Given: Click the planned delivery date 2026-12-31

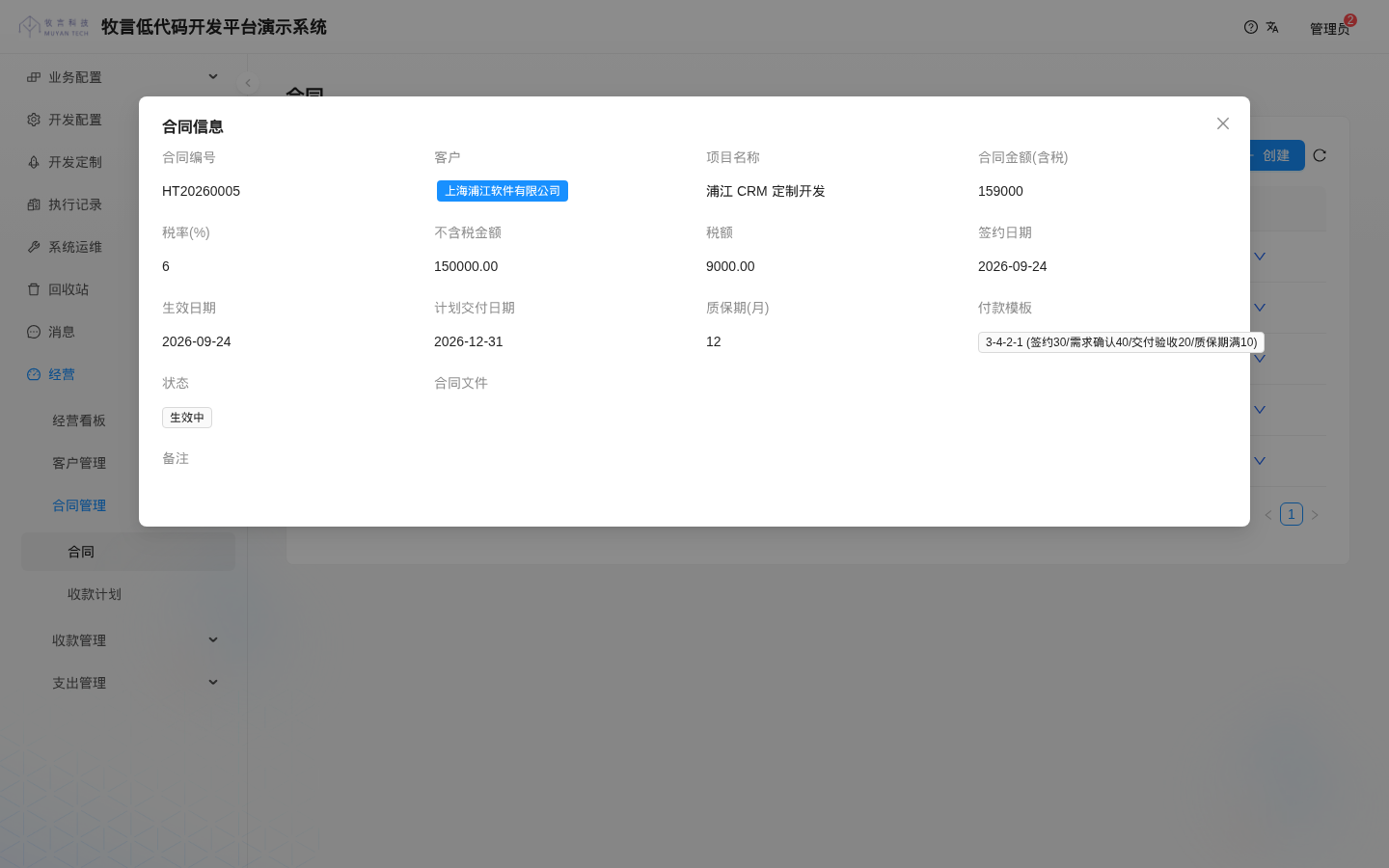Looking at the screenshot, I should tap(469, 341).
